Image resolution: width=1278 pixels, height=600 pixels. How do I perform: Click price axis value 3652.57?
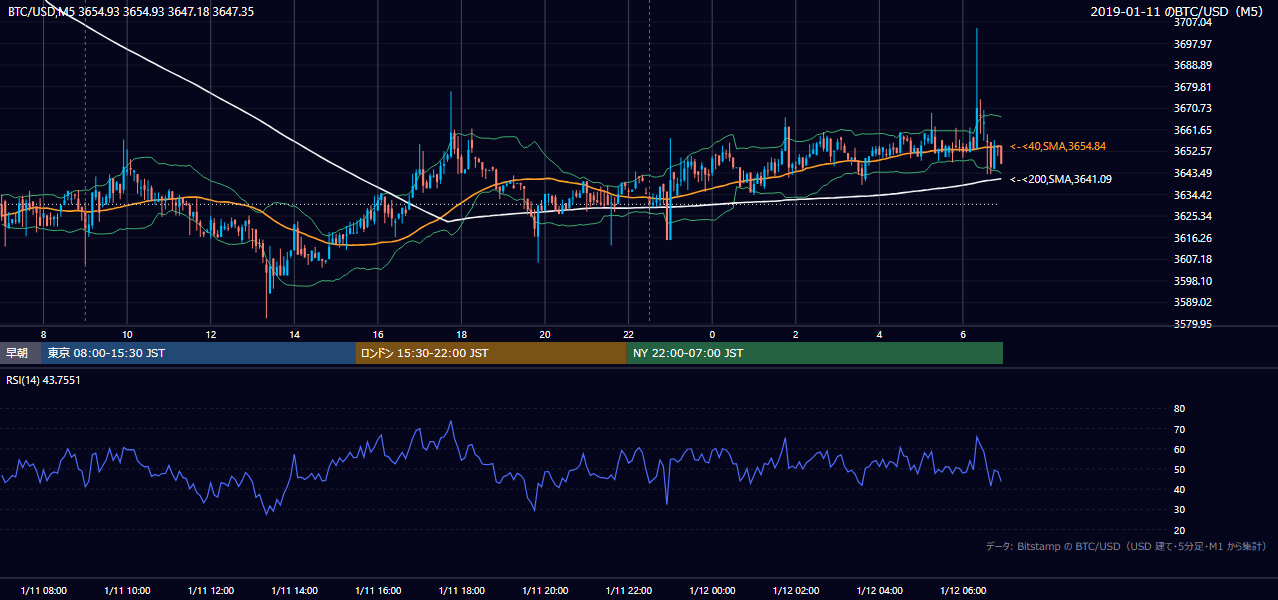[x=1193, y=151]
